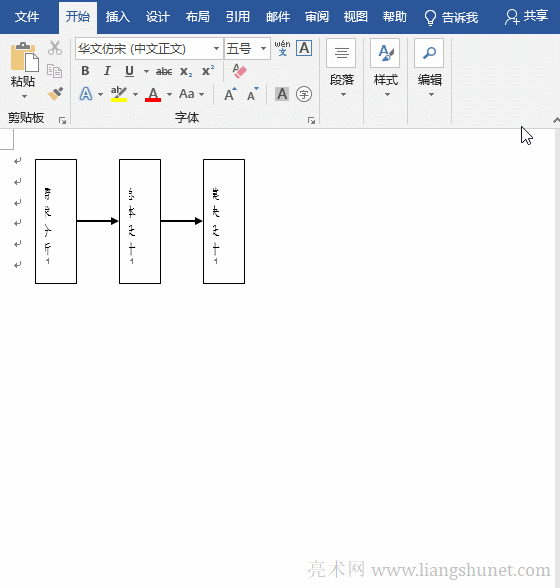
Task: Open the 文件 file tab
Action: click(x=27, y=17)
